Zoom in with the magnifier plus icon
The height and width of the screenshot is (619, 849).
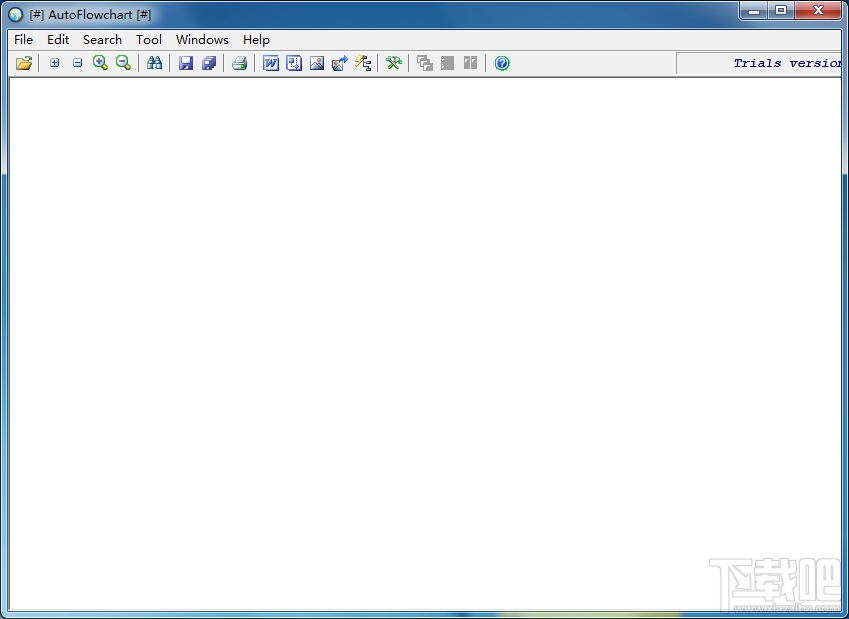pyautogui.click(x=100, y=63)
